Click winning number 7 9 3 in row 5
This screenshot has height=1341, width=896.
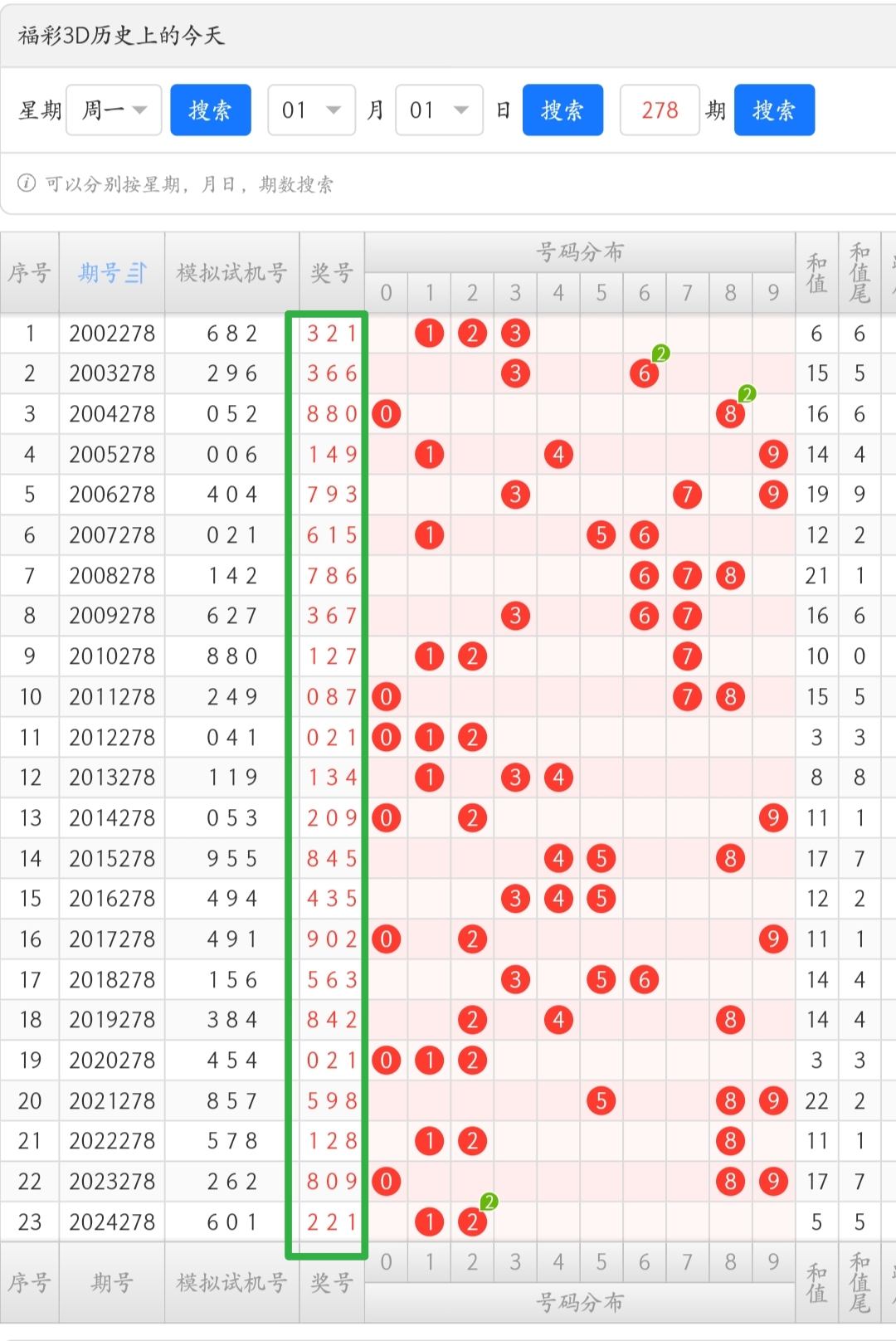332,495
